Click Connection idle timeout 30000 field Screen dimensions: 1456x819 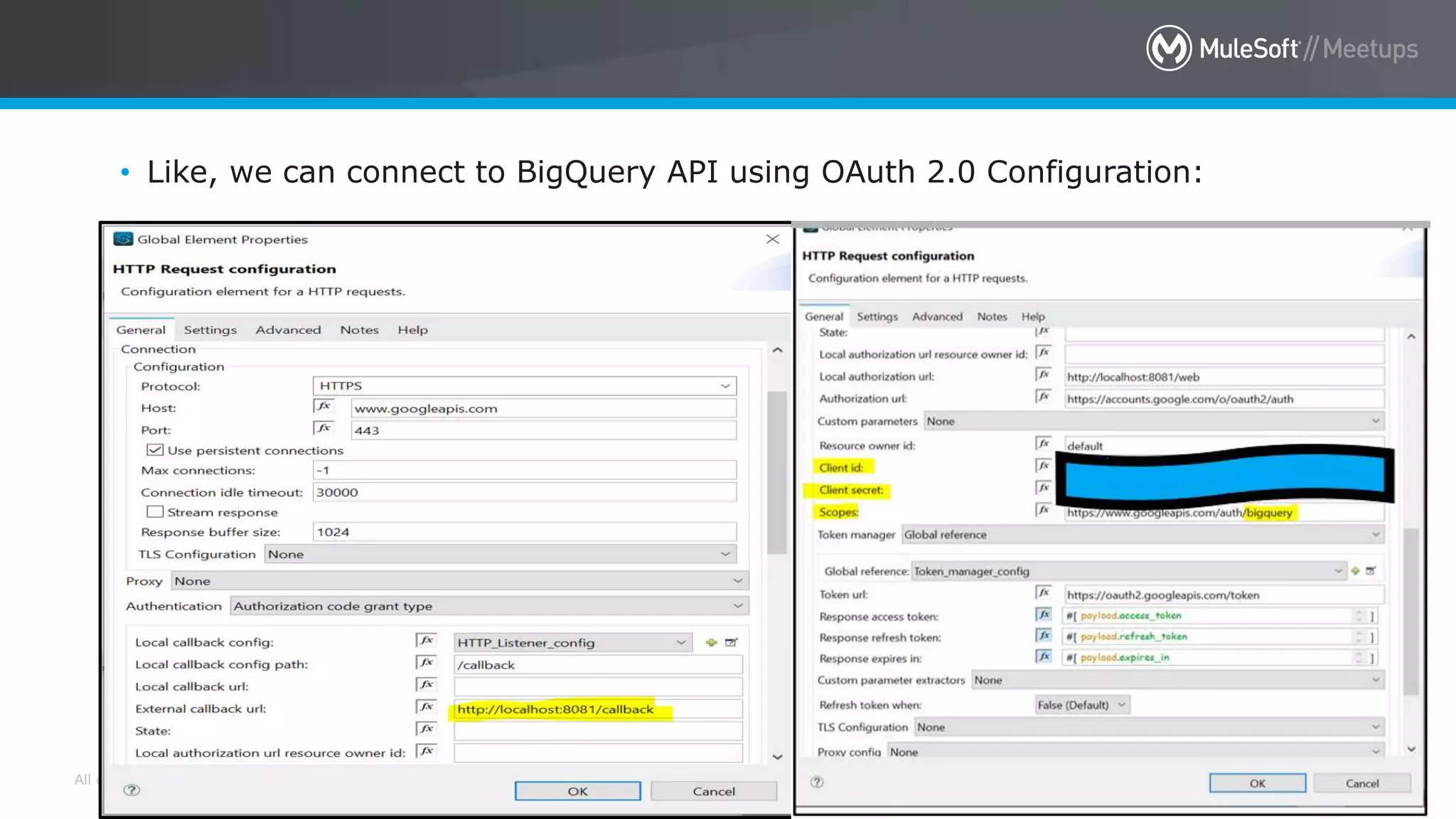point(525,492)
